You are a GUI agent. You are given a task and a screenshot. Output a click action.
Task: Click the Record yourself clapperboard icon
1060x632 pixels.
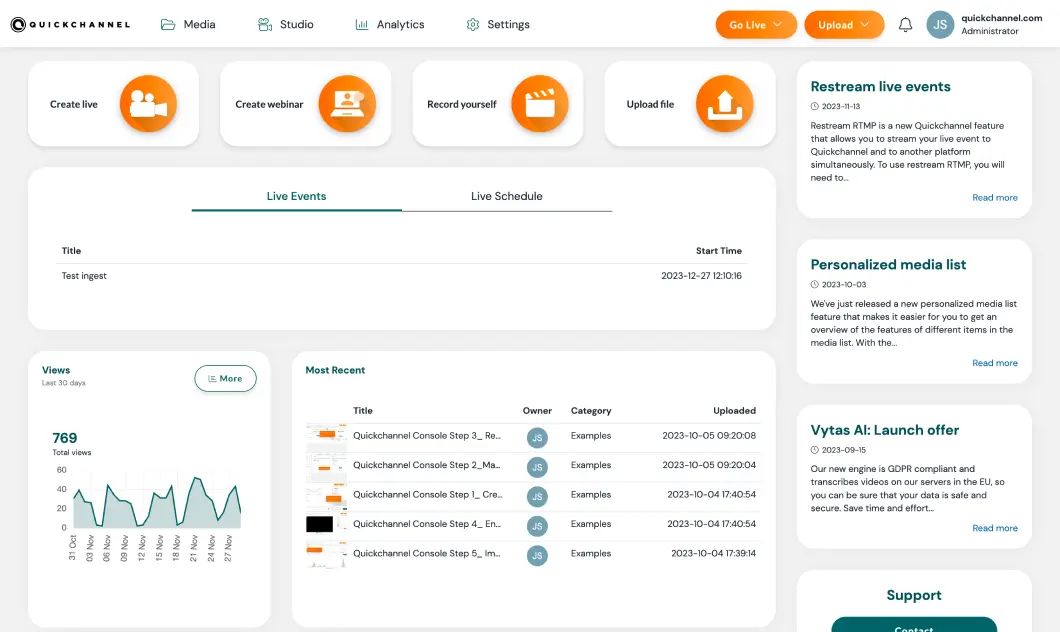539,104
